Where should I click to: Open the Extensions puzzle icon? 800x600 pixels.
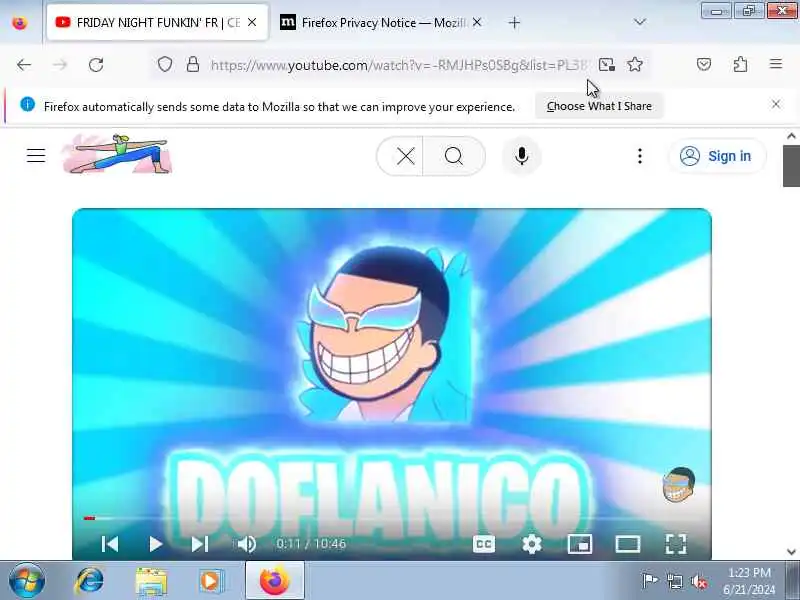tap(740, 64)
